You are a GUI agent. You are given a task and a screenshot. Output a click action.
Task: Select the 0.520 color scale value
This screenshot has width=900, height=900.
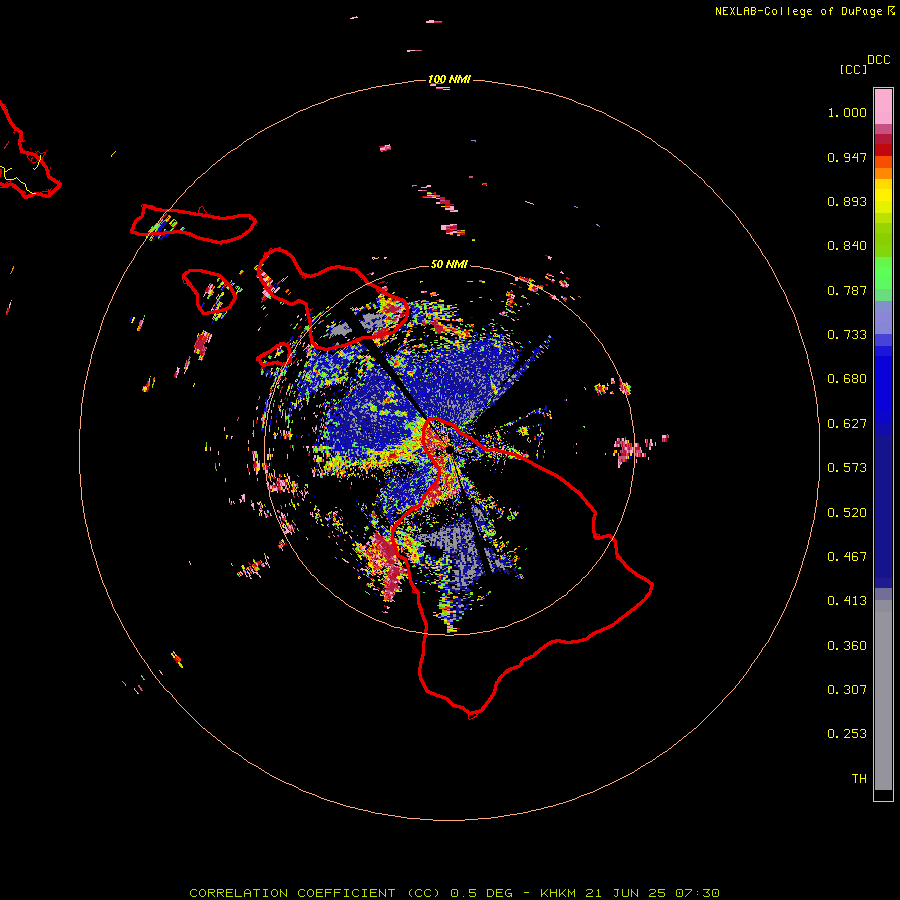tap(847, 513)
